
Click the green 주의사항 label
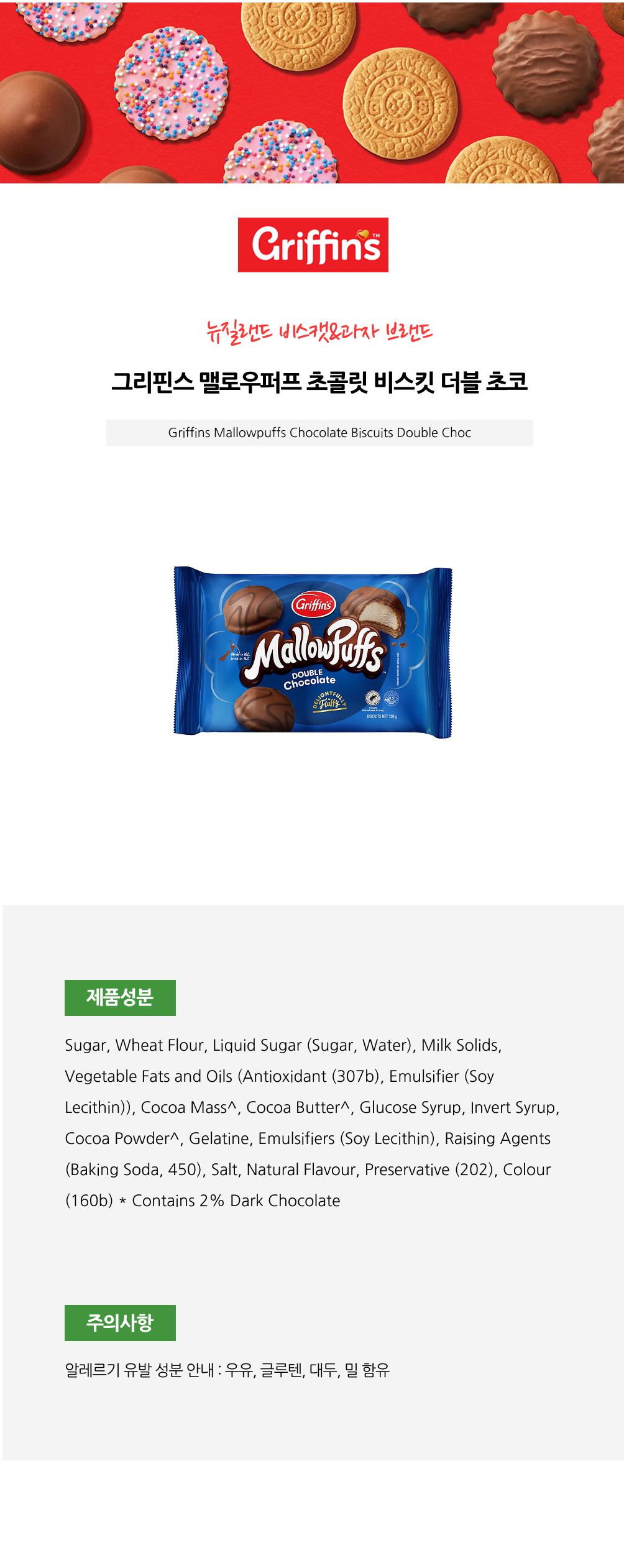pyautogui.click(x=120, y=1322)
